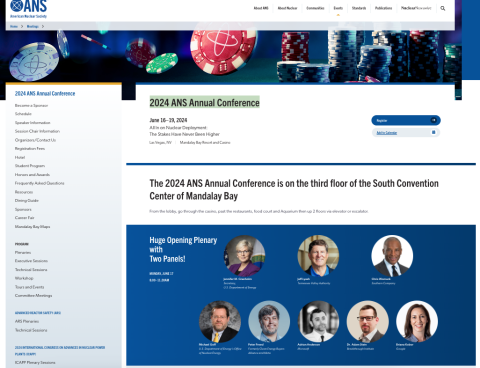Go to Home in the breadcrumb
480x368 pixels.
[x=14, y=26]
